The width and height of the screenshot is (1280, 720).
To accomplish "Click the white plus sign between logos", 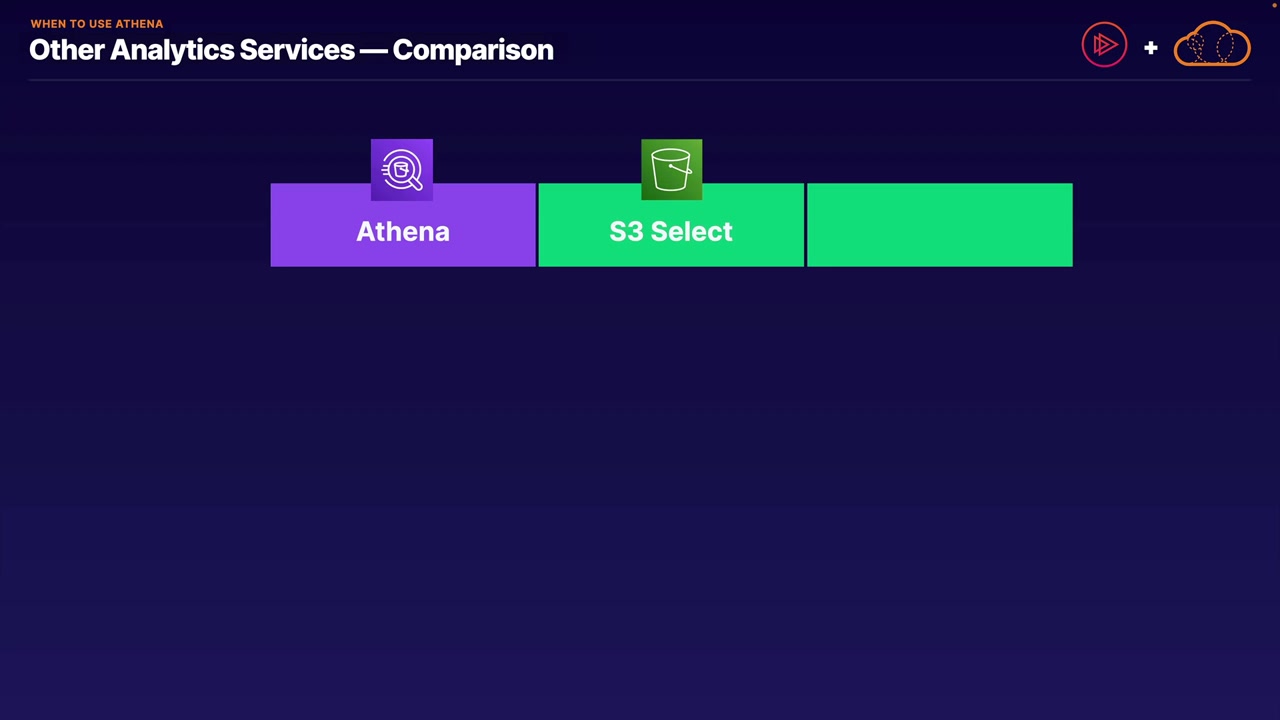I will pyautogui.click(x=1151, y=47).
